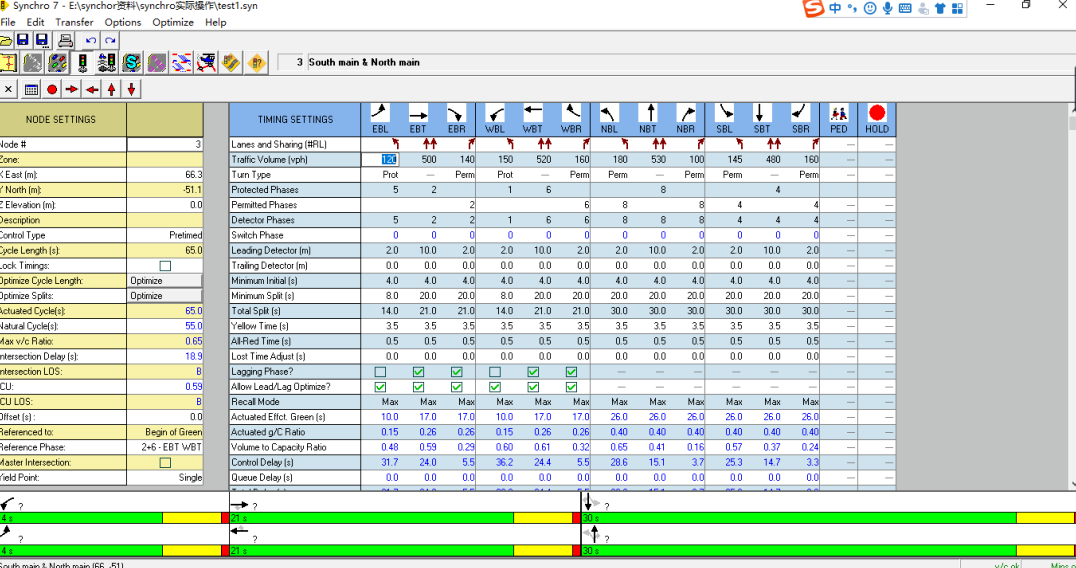Open the Help menu

[x=215, y=22]
